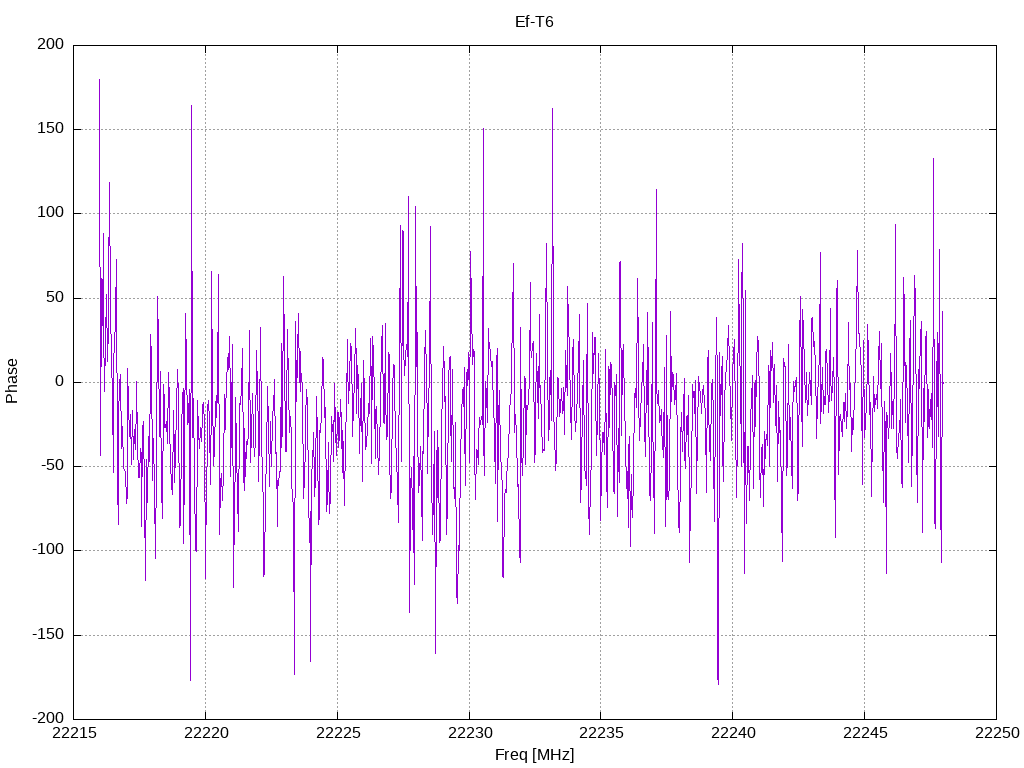
Task: Select y-axis tick label -100
Action: [48, 550]
